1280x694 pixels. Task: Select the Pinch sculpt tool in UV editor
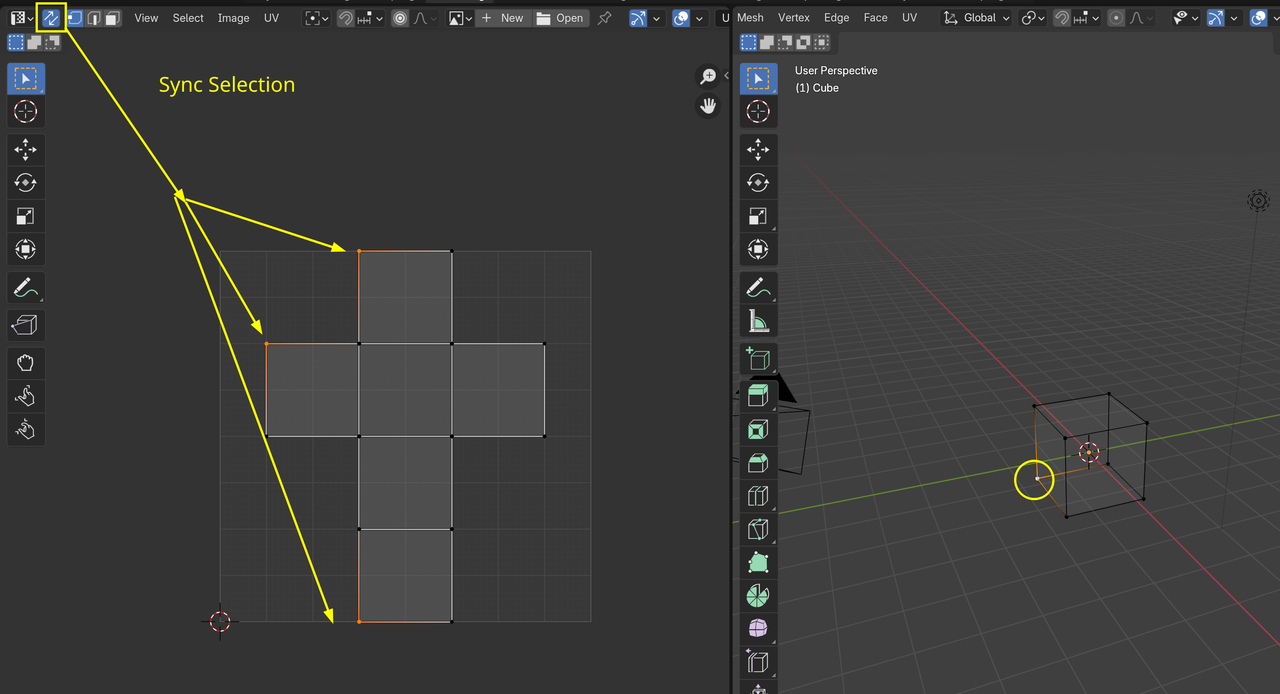pyautogui.click(x=26, y=430)
